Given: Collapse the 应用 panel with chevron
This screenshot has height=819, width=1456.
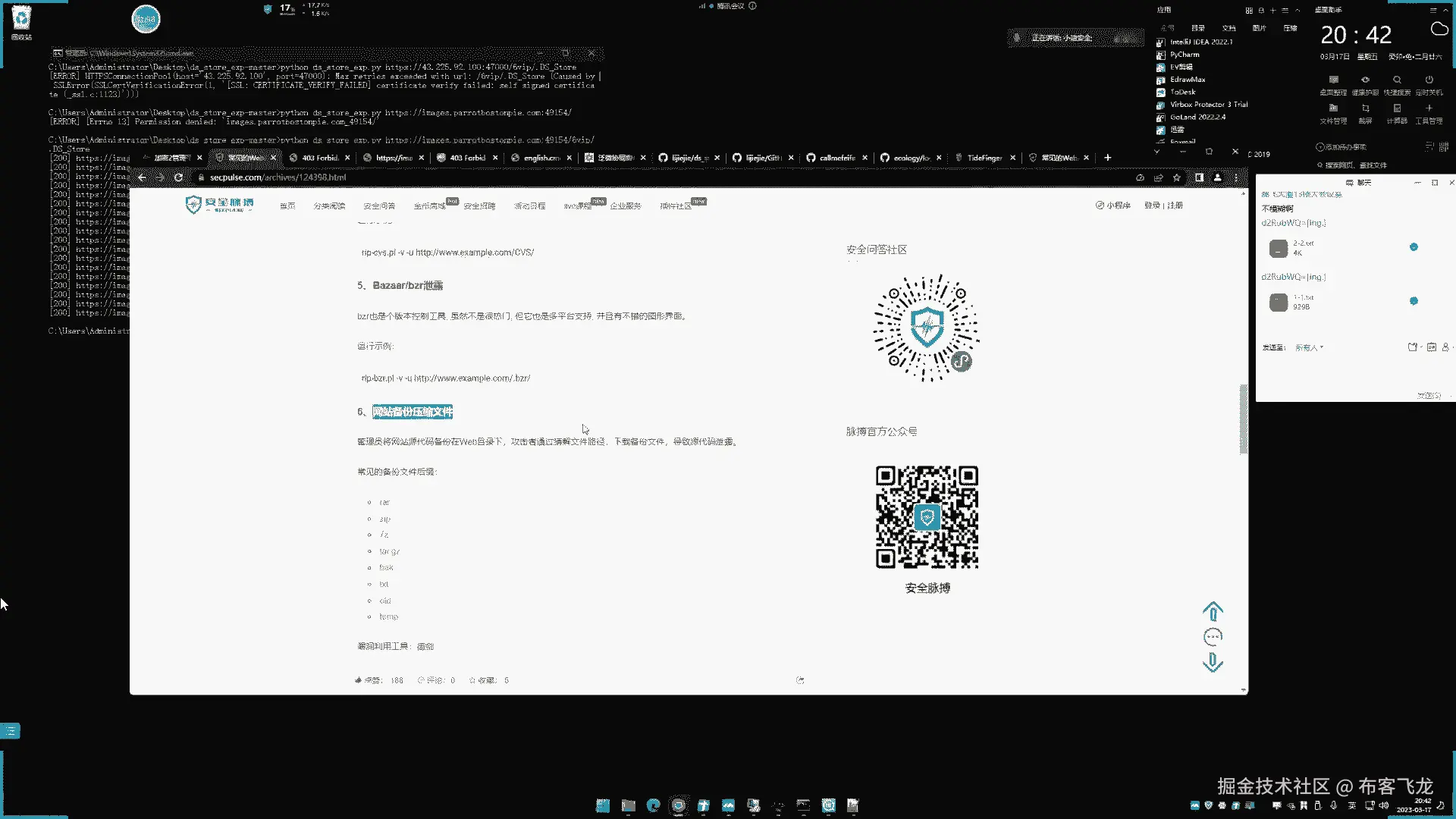Looking at the screenshot, I should [x=1298, y=11].
